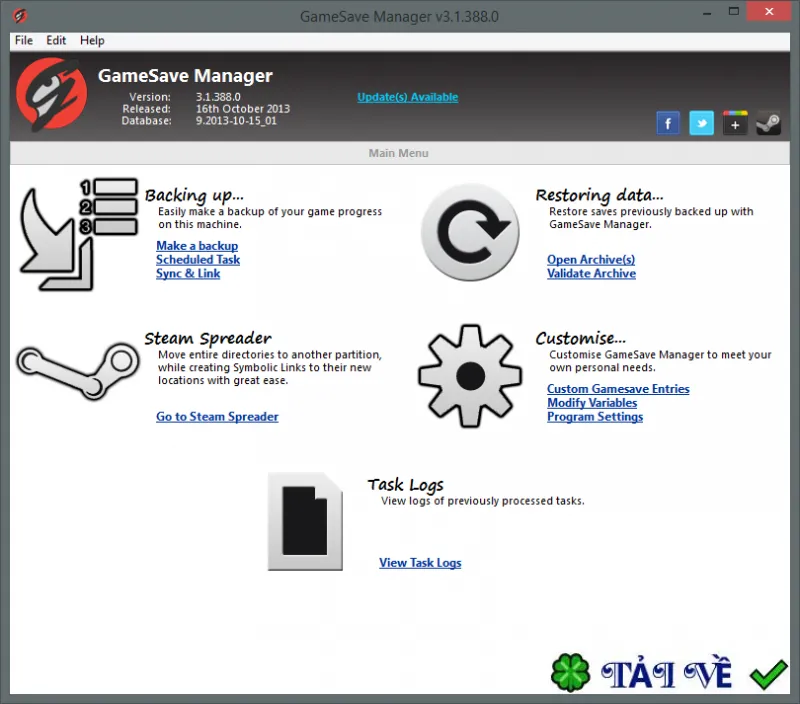Viewport: 800px width, 704px height.
Task: Open the File menu
Action: coord(23,40)
